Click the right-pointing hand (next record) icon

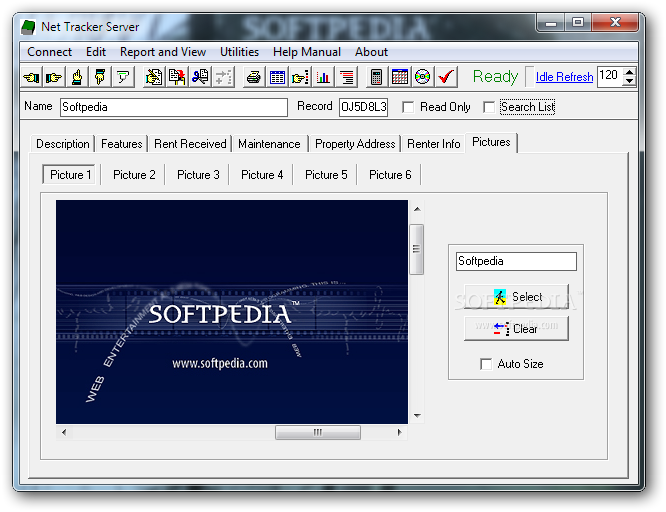[x=54, y=77]
